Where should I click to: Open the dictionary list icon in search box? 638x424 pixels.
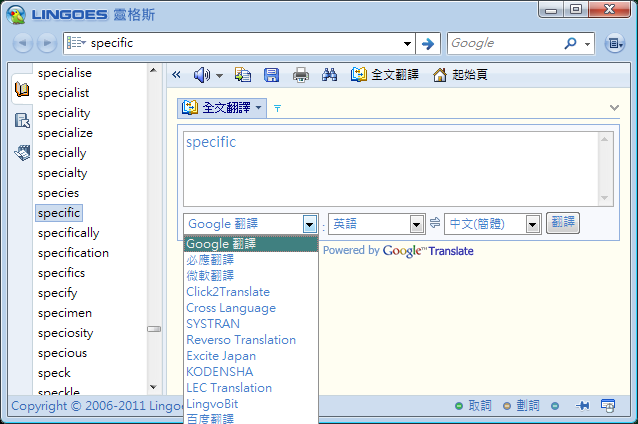[x=76, y=43]
